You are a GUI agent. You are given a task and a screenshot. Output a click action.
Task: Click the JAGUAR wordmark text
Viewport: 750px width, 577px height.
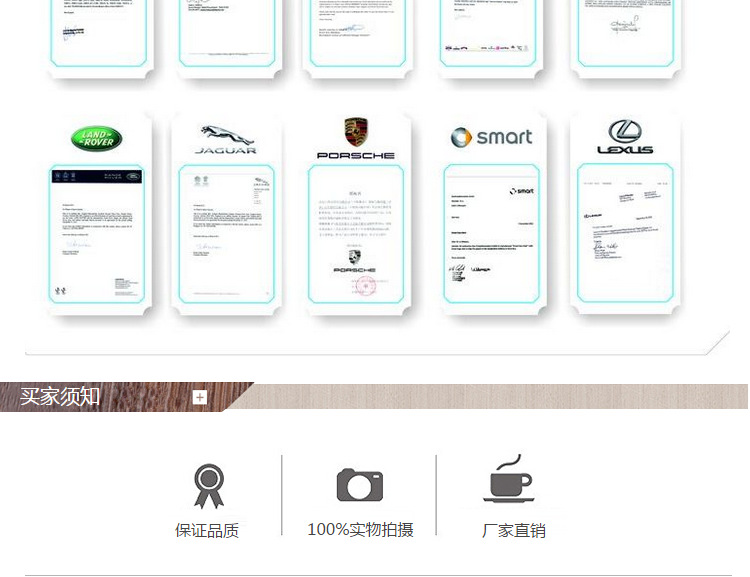226,151
